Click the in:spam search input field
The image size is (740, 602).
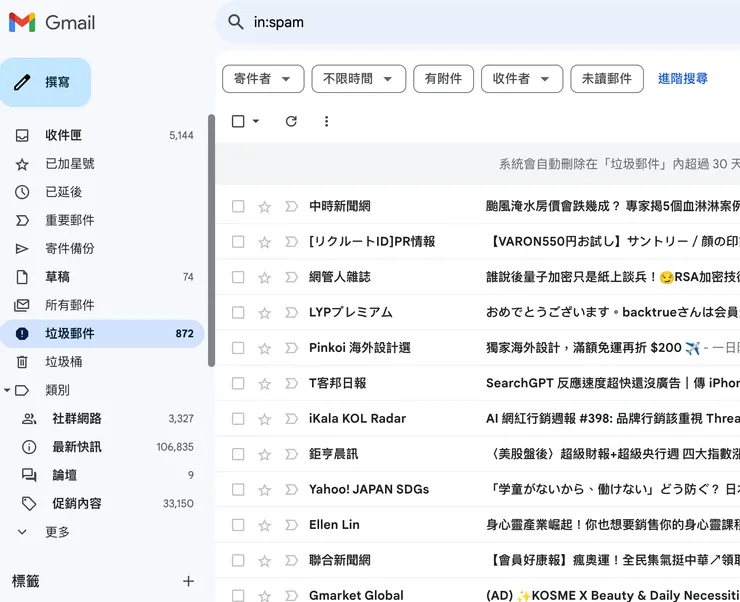click(496, 22)
